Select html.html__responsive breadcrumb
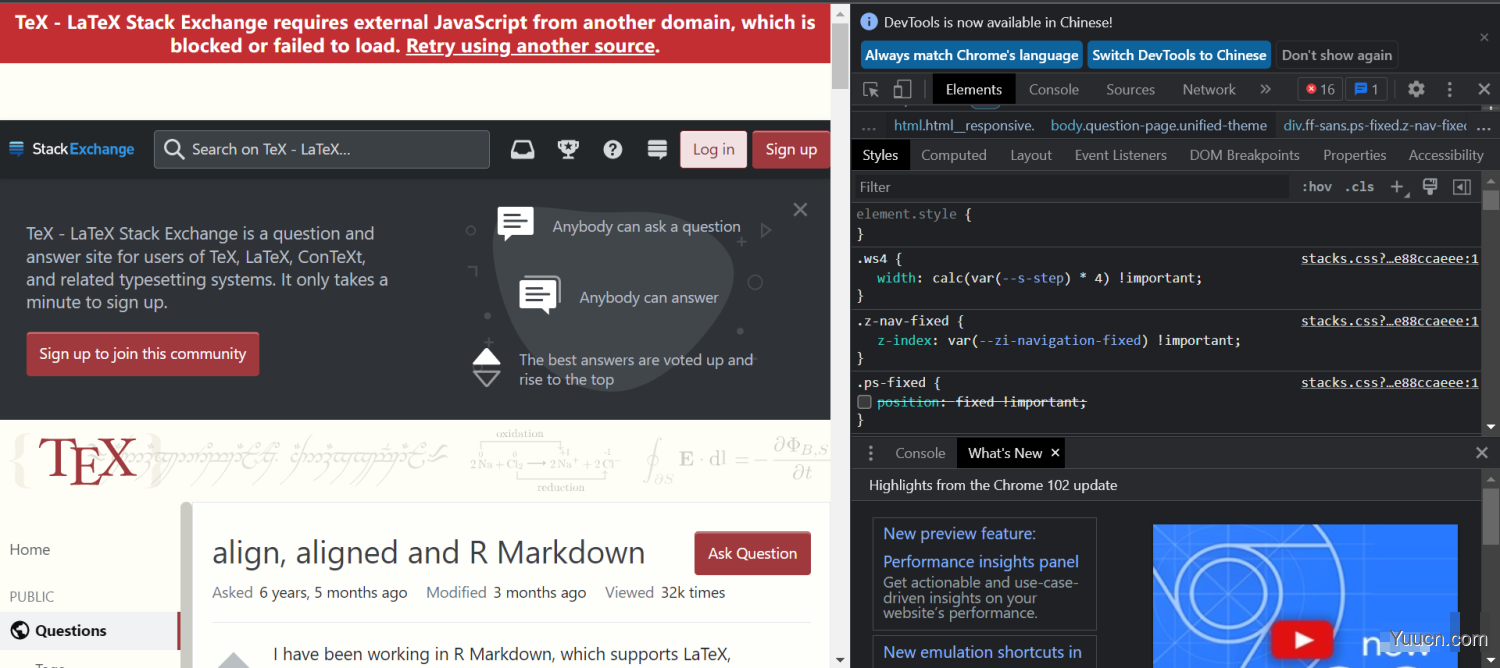 (x=964, y=126)
